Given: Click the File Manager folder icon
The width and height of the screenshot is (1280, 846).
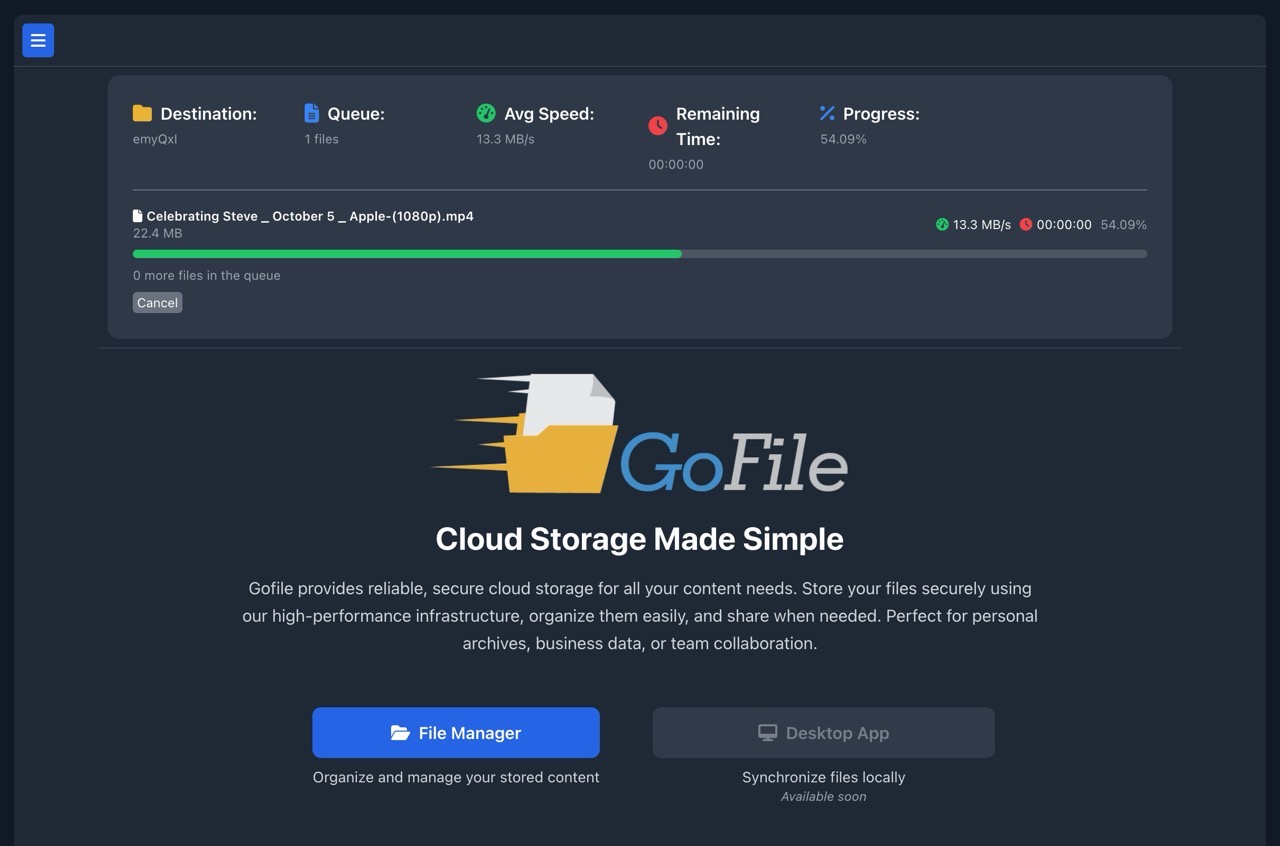Looking at the screenshot, I should (400, 732).
